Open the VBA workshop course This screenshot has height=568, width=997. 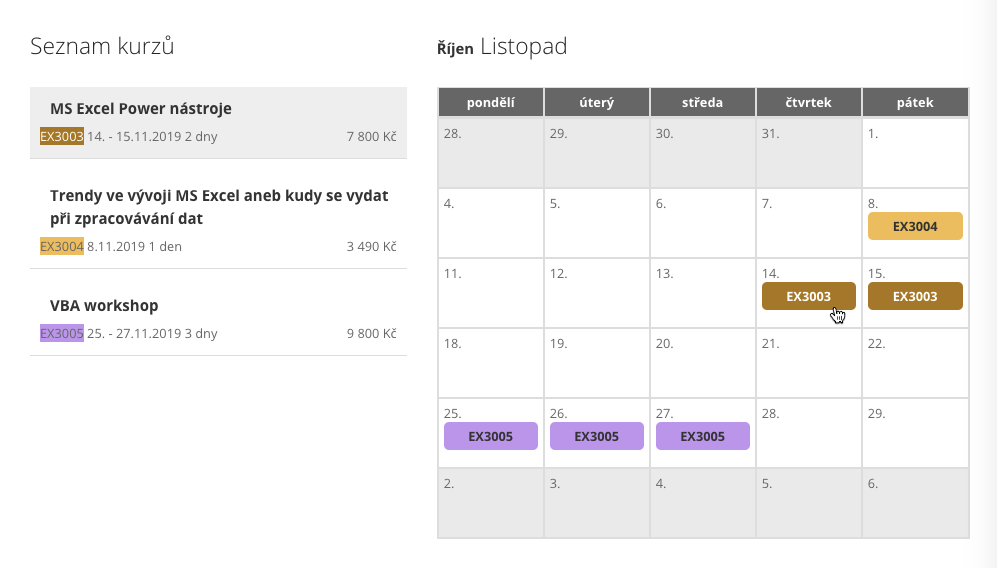(104, 306)
